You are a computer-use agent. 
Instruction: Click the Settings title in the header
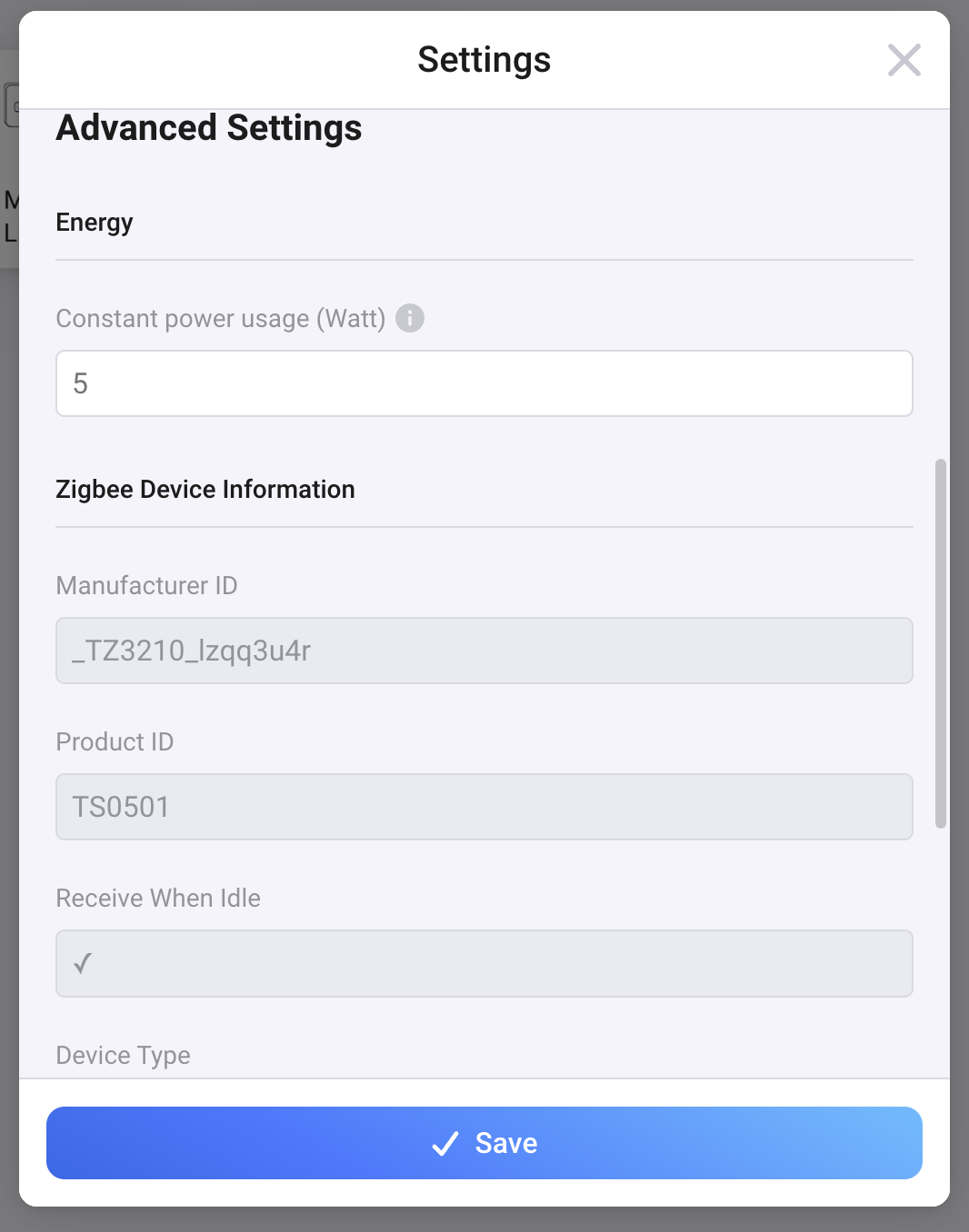pyautogui.click(x=484, y=60)
